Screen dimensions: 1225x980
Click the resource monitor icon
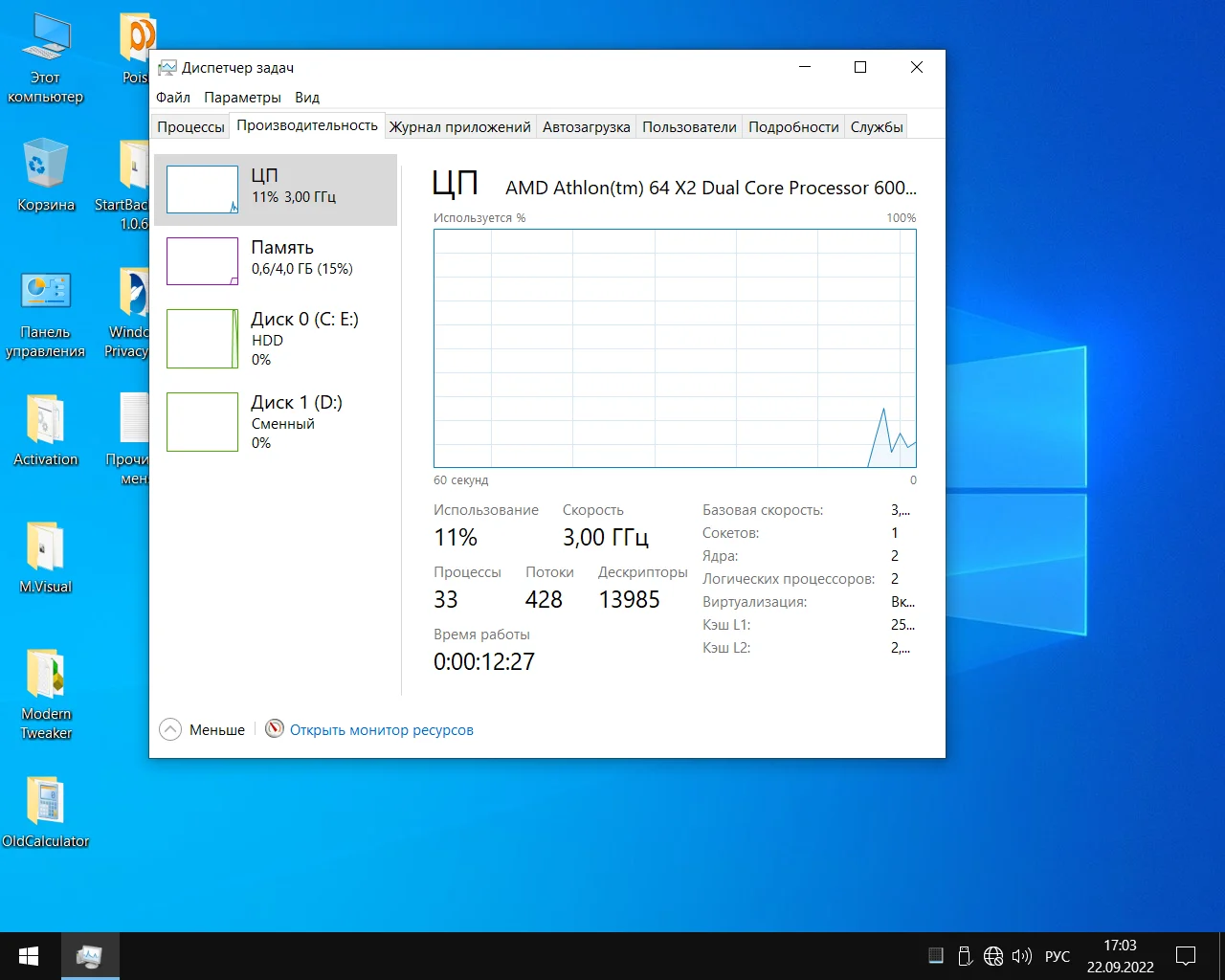[275, 729]
